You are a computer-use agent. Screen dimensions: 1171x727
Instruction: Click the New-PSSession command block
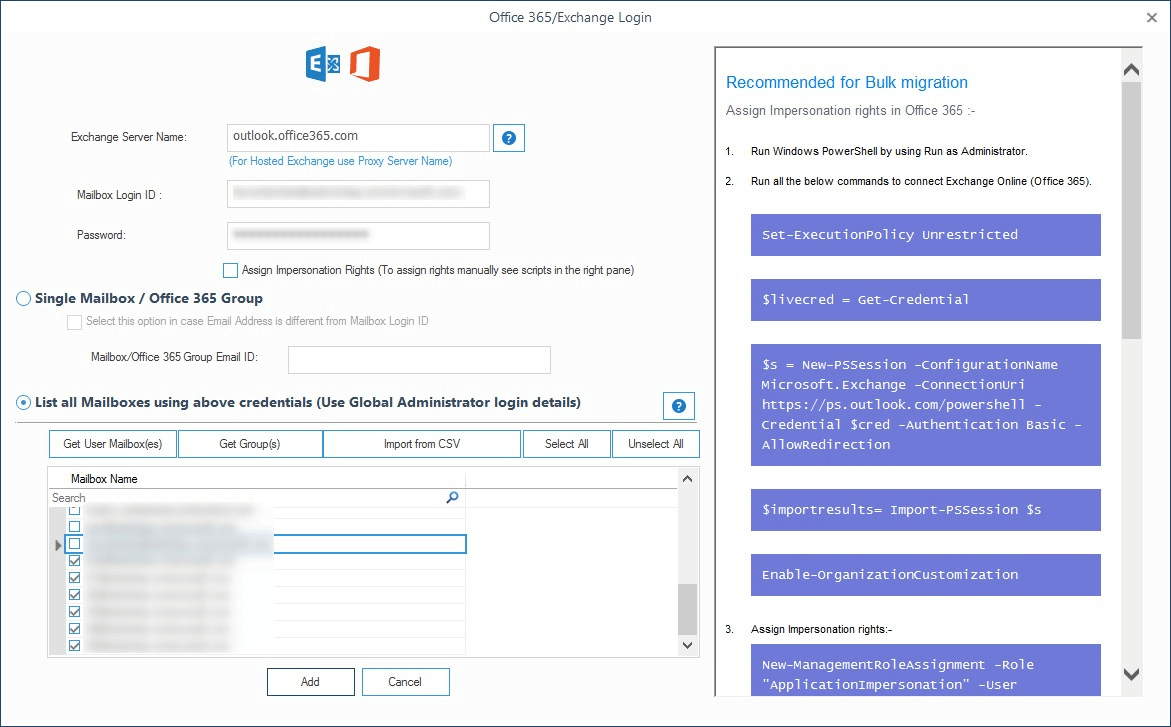(925, 404)
